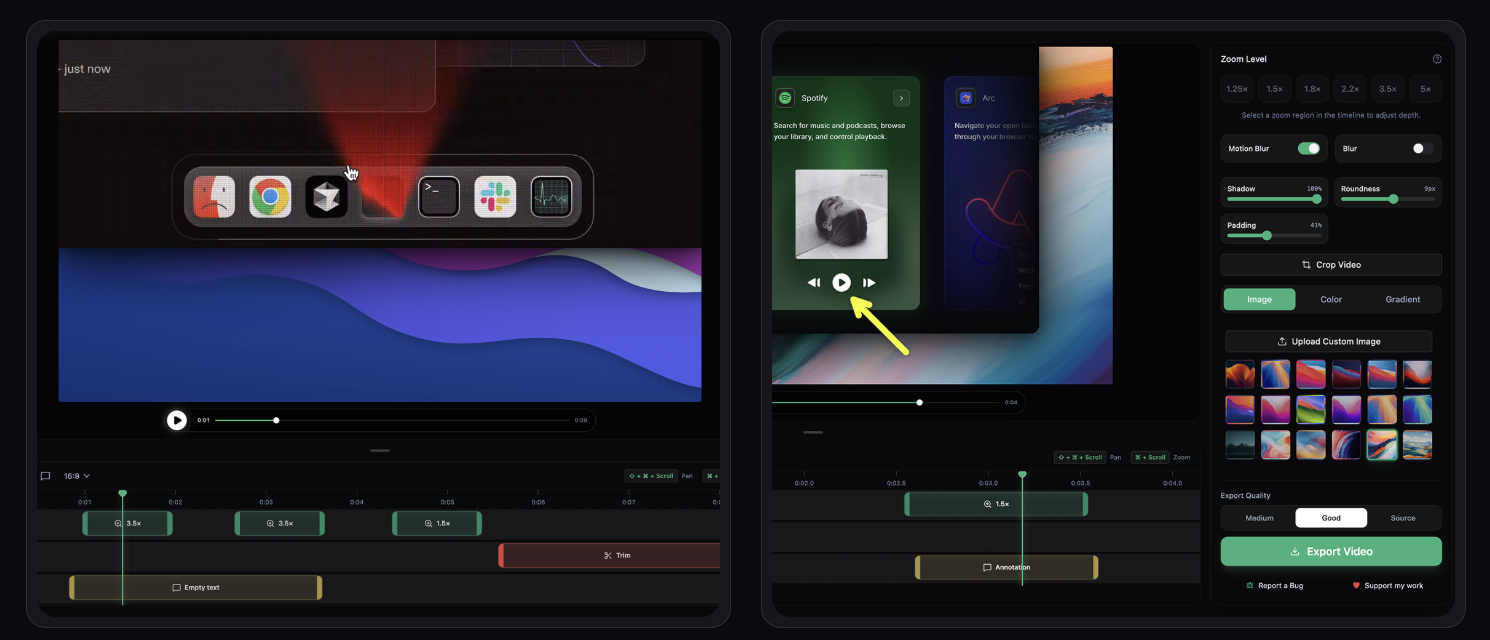Click the Chrome icon in the dock
1490x640 pixels.
[270, 197]
